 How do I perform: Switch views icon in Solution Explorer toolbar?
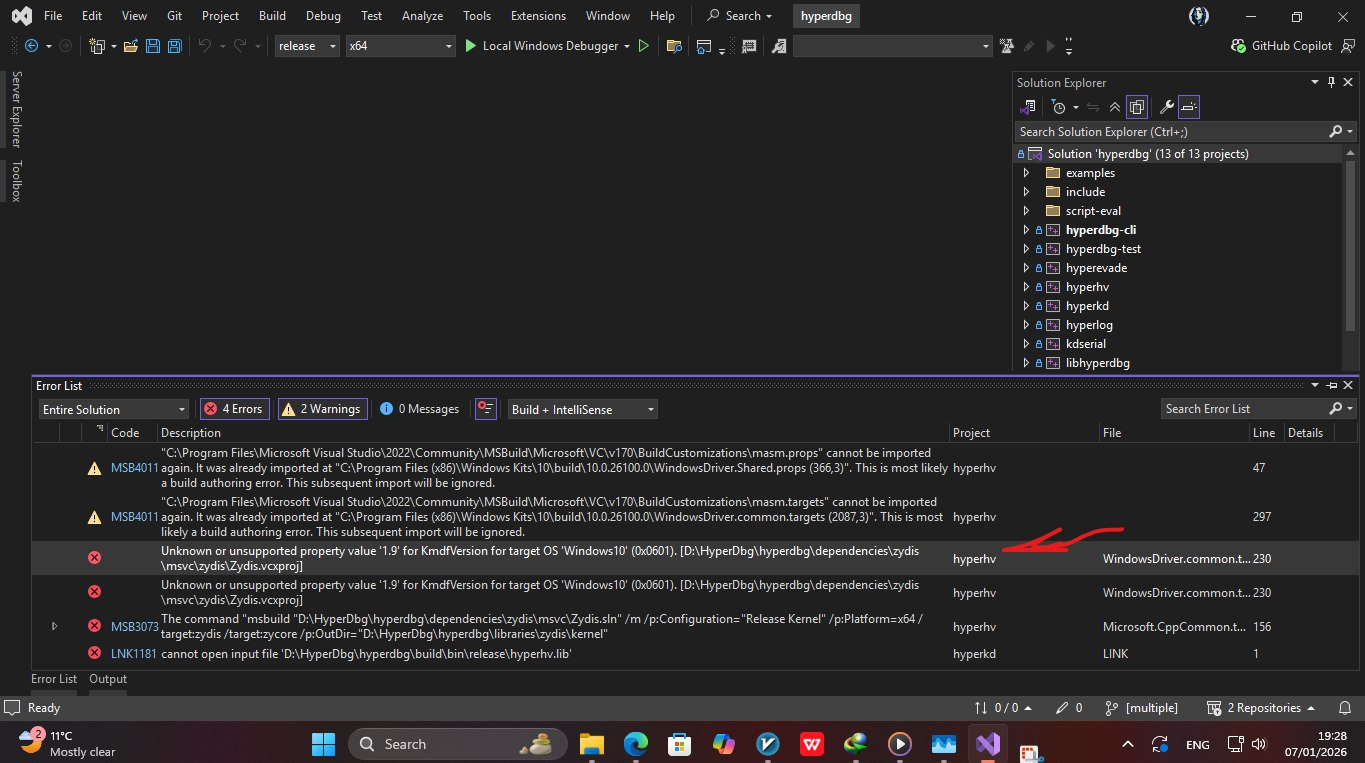[1029, 107]
